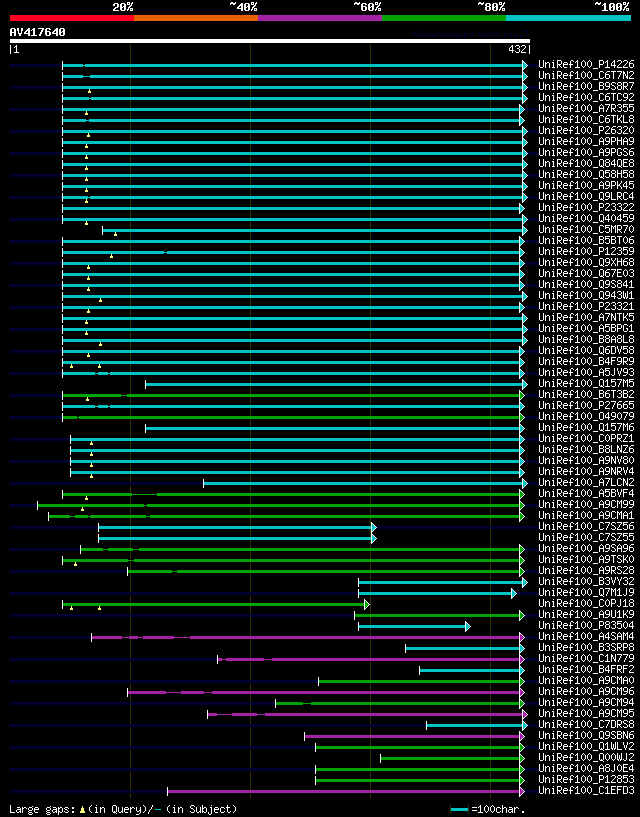This screenshot has height=817, width=640.
Task: Select the UniRef100_A9CM99 label
Action: [586, 504]
